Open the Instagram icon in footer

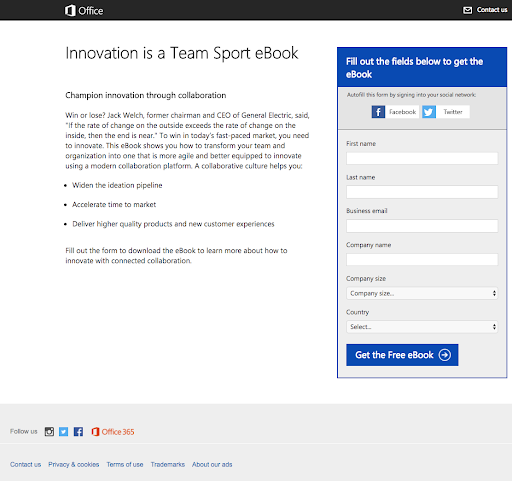pos(49,432)
